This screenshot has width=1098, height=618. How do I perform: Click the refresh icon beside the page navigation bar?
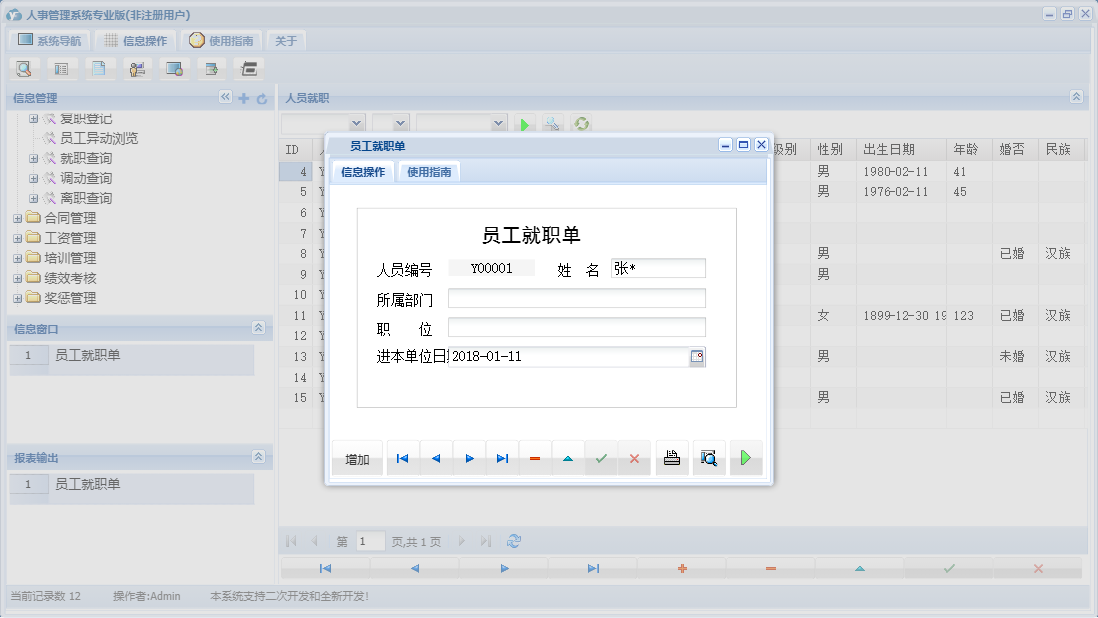513,540
